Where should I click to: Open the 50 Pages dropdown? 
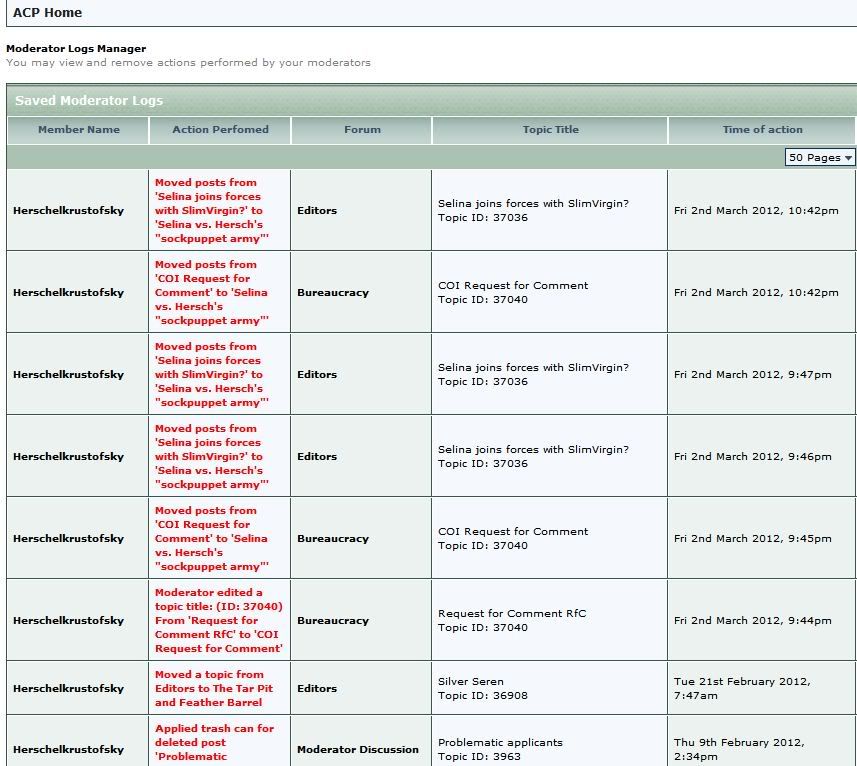point(820,158)
